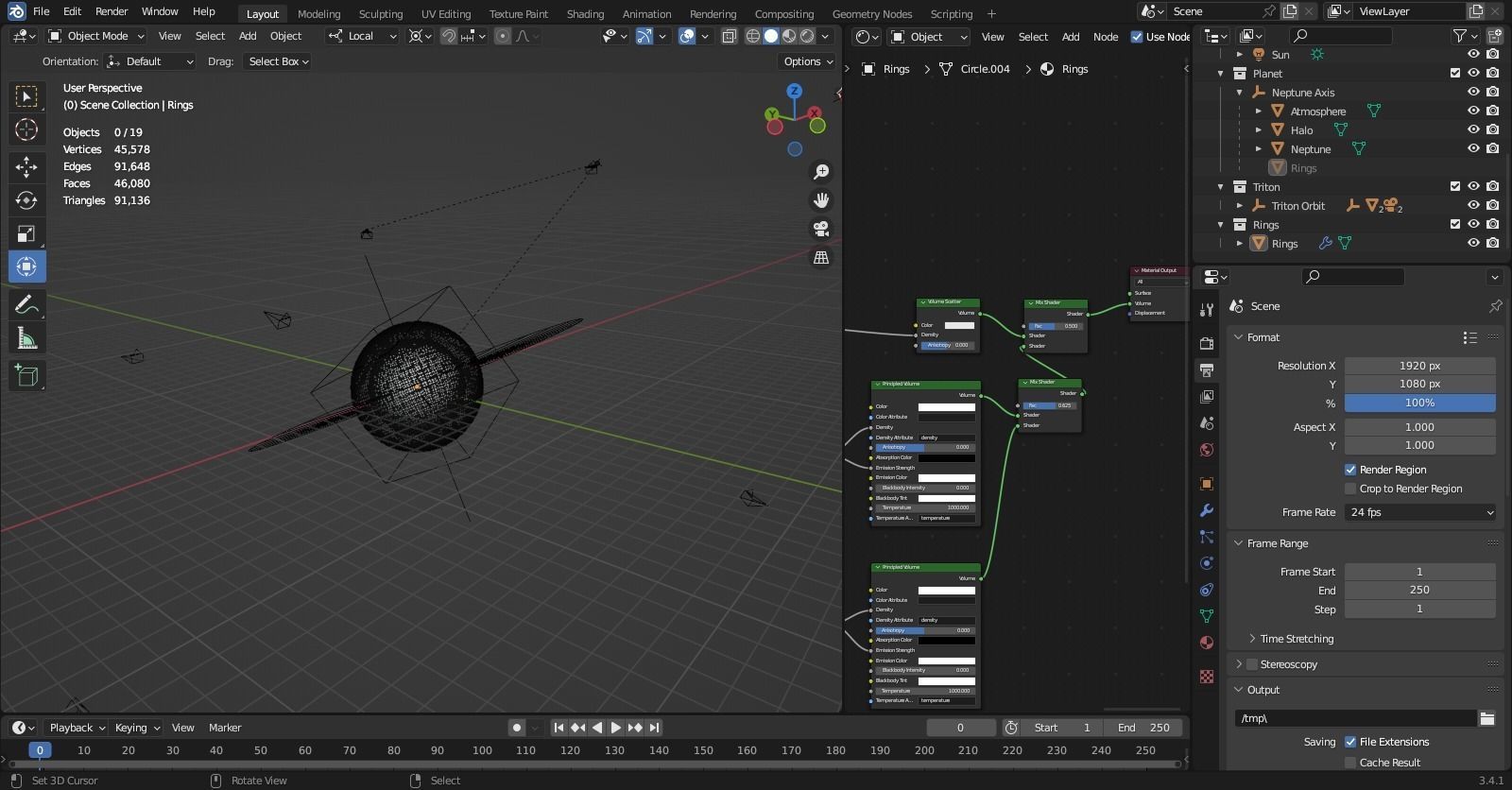Open timeline Marker menu
The height and width of the screenshot is (790, 1512).
(x=225, y=728)
